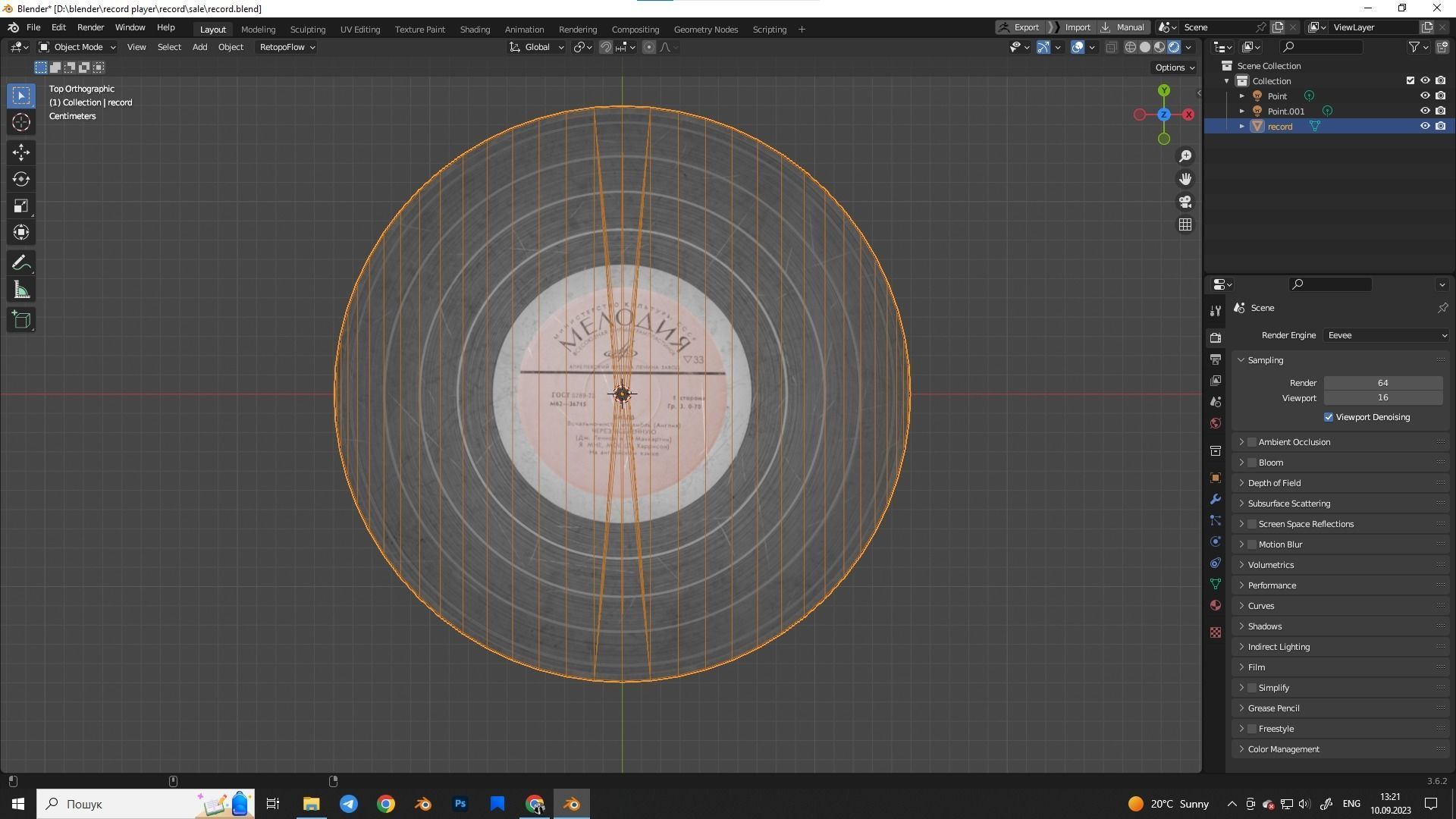Screen dimensions: 1456x819
Task: Switch to the Modeling workspace tab
Action: click(x=258, y=29)
